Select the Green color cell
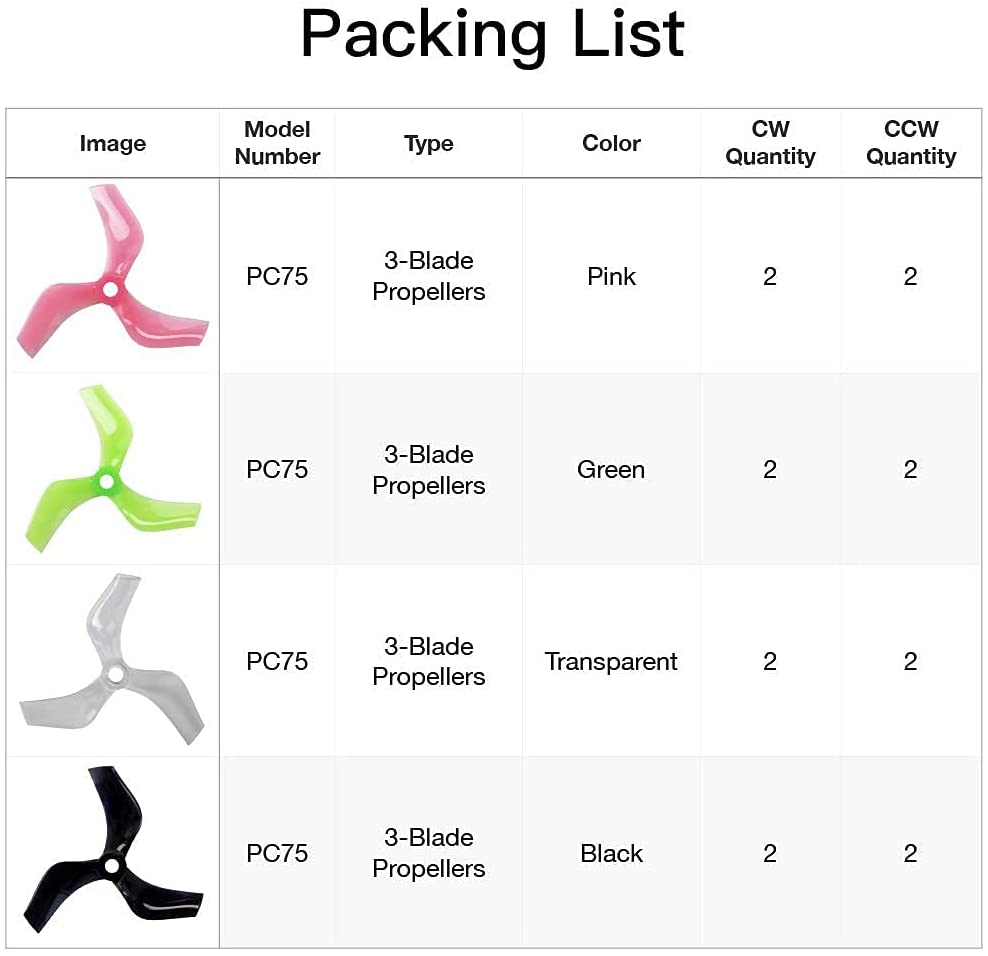 [611, 470]
